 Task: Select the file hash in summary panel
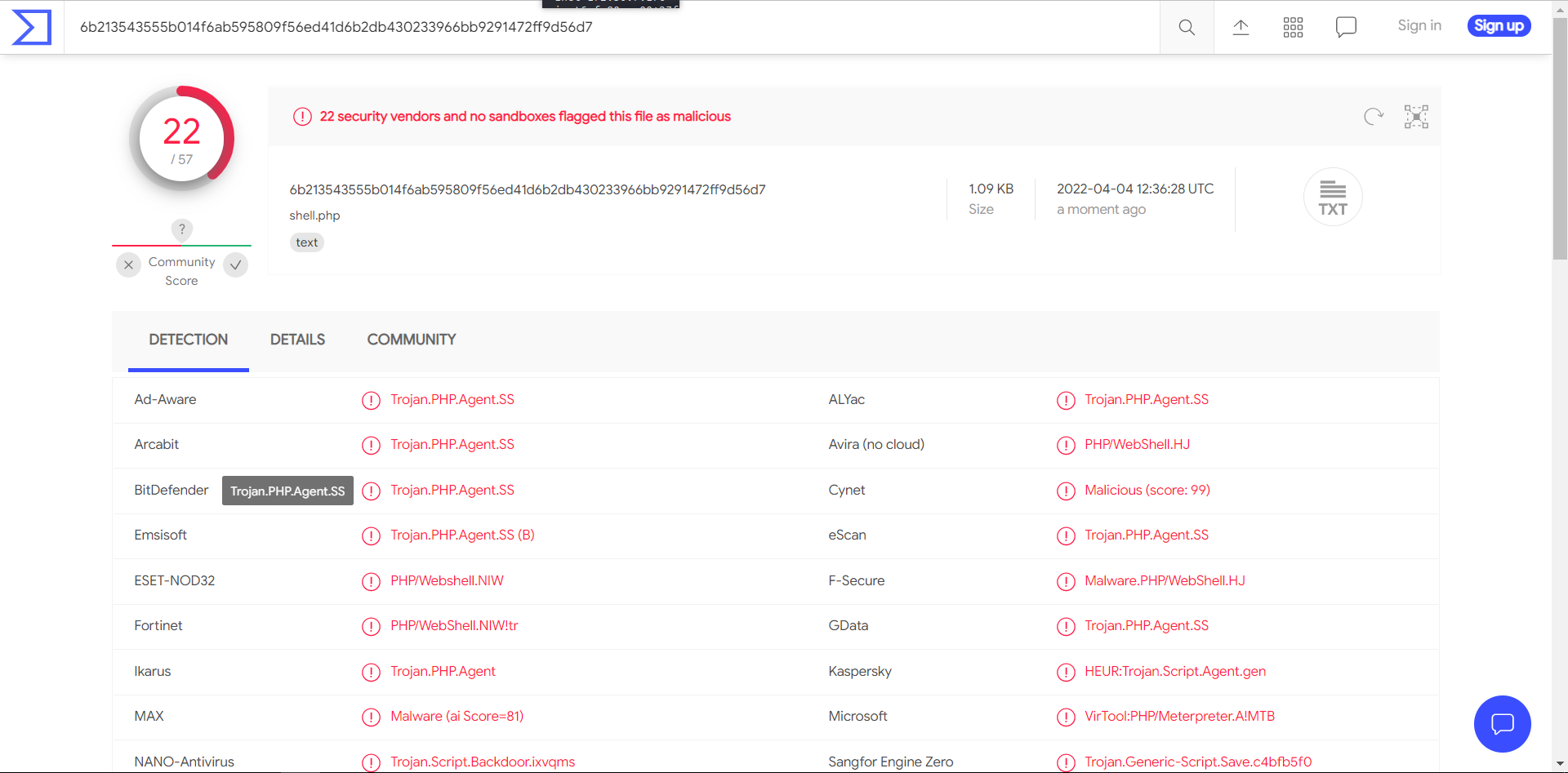[528, 189]
